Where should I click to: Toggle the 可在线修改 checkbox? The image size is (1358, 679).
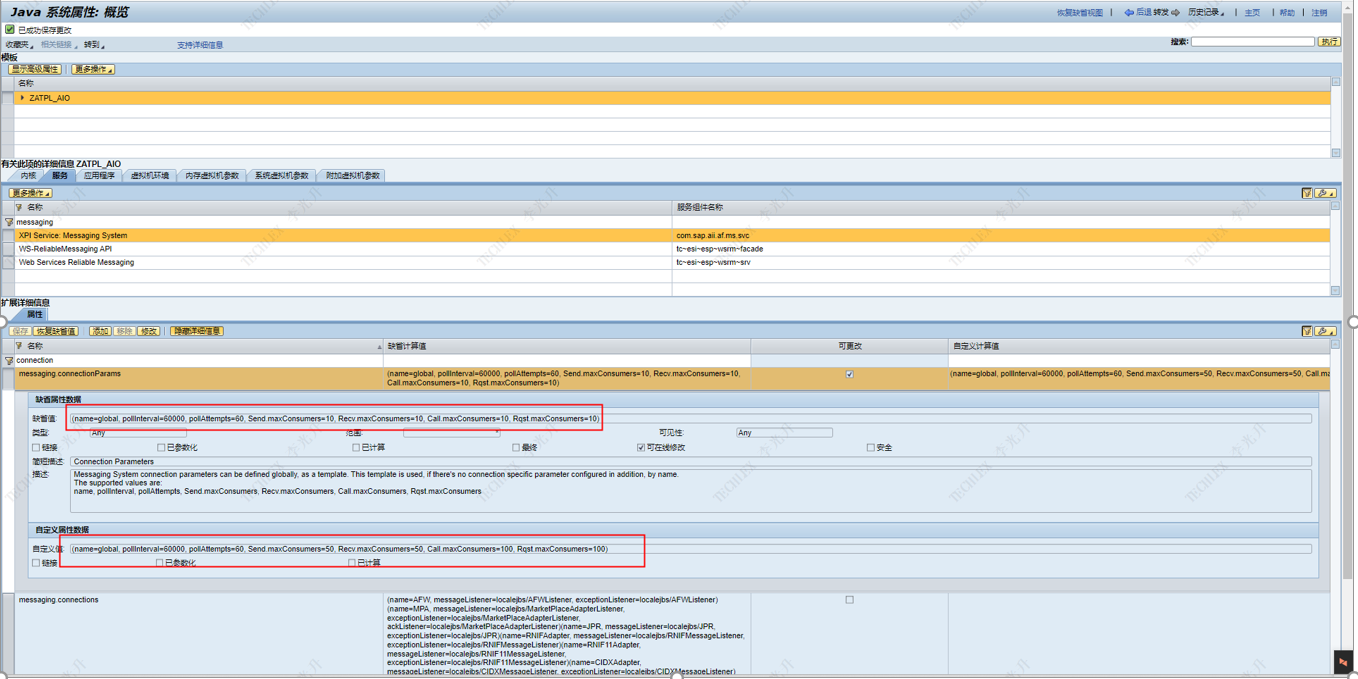[641, 448]
